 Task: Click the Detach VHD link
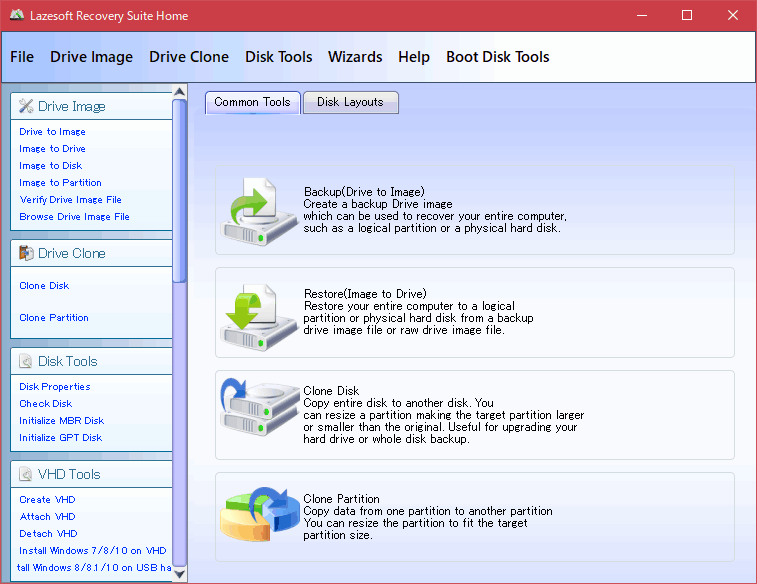point(48,534)
